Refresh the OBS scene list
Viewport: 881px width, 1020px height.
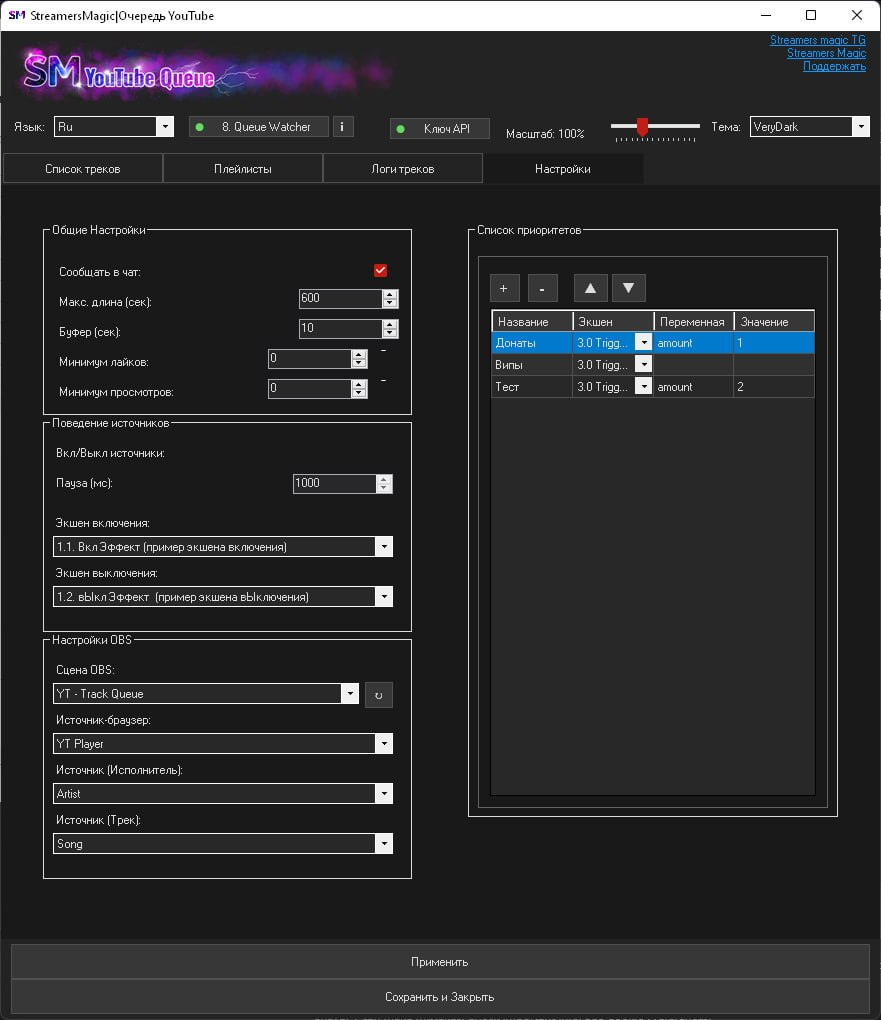[378, 694]
